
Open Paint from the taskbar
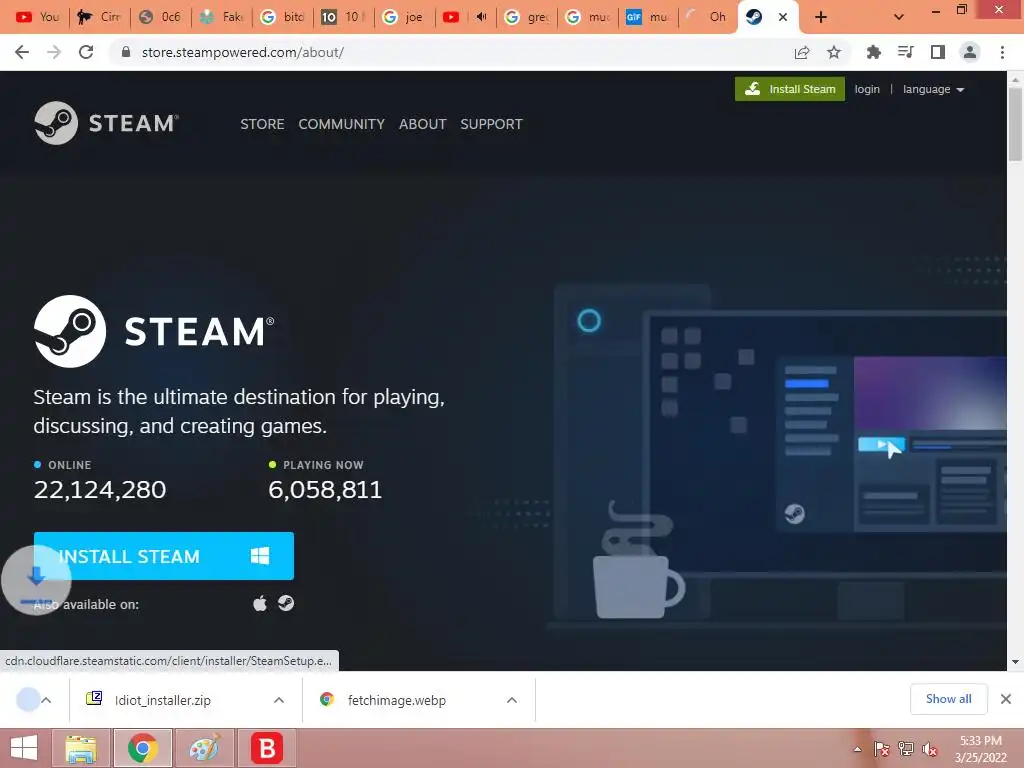point(204,748)
